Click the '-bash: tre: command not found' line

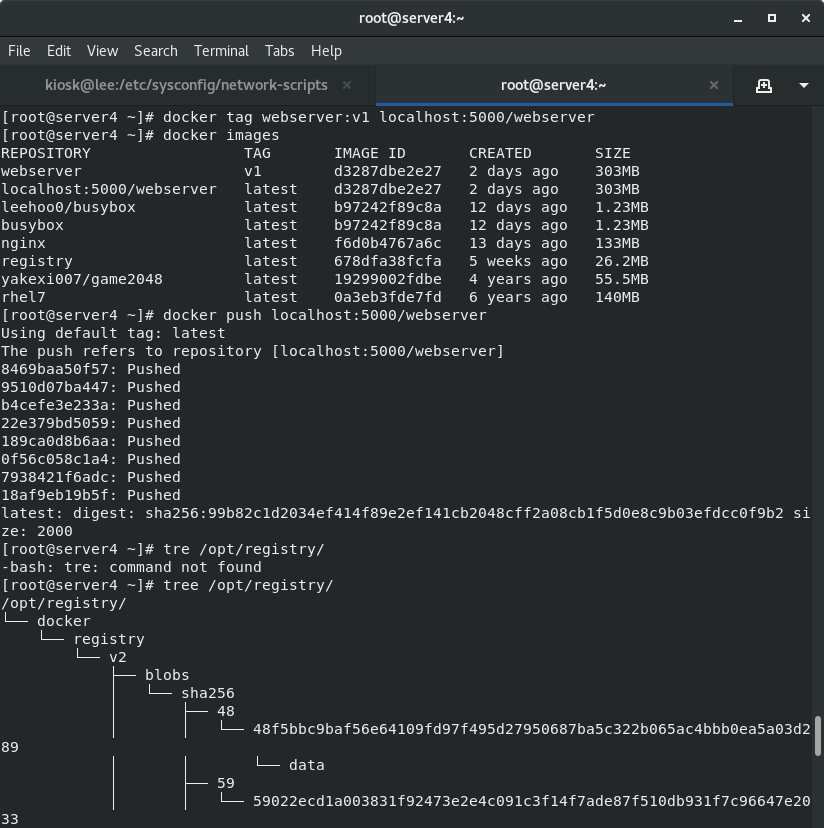click(131, 567)
